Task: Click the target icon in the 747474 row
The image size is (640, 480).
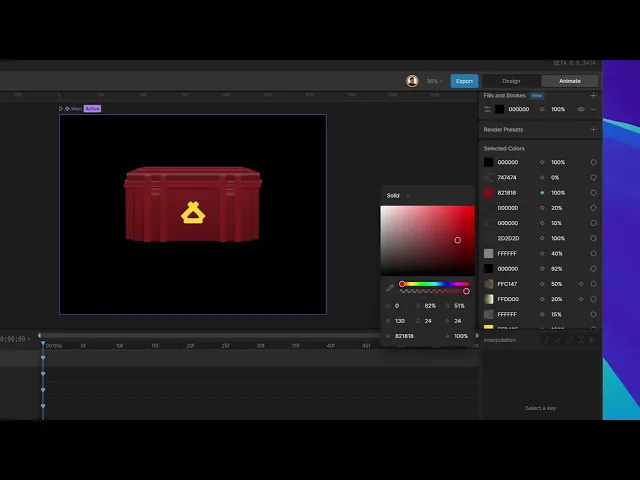Action: tap(593, 178)
